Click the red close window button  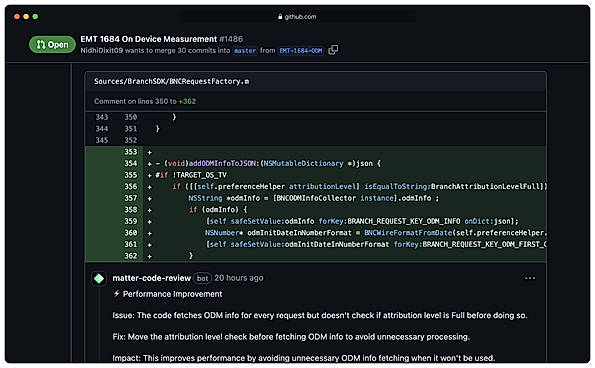click(x=17, y=17)
